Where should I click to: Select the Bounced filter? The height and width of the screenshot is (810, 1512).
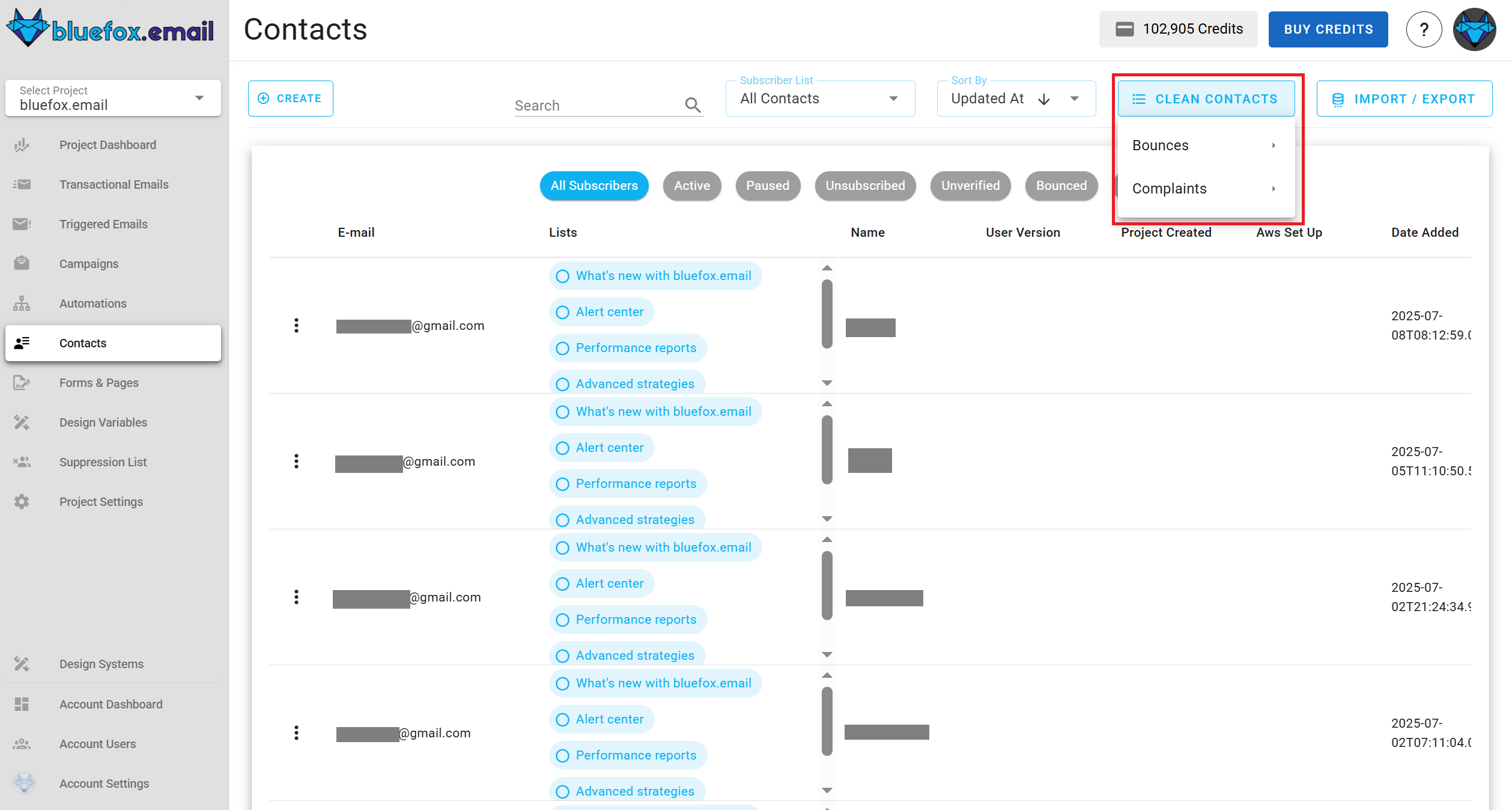pyautogui.click(x=1061, y=186)
